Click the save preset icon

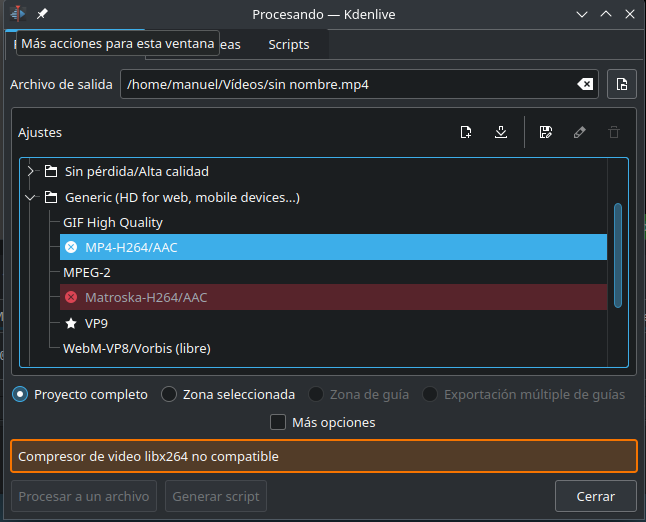click(x=545, y=132)
